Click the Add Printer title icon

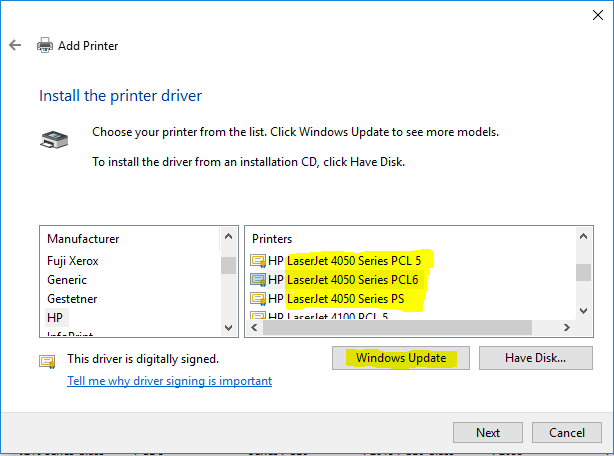(45, 46)
